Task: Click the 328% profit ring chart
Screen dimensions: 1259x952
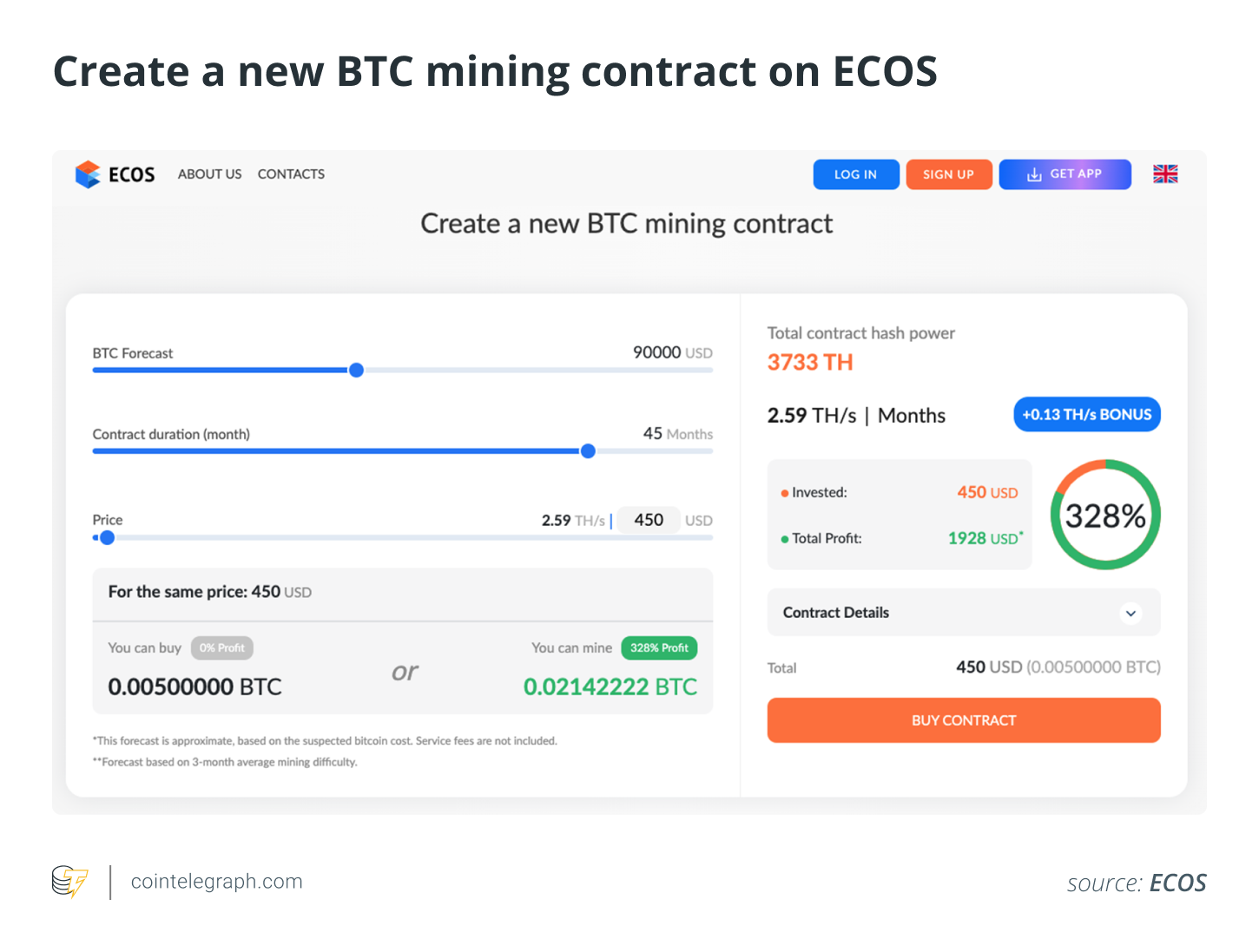Action: pos(1104,515)
